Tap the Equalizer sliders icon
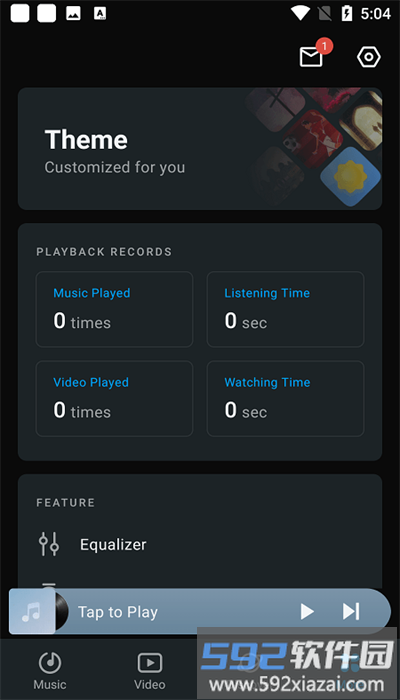This screenshot has height=700, width=400. tap(49, 544)
